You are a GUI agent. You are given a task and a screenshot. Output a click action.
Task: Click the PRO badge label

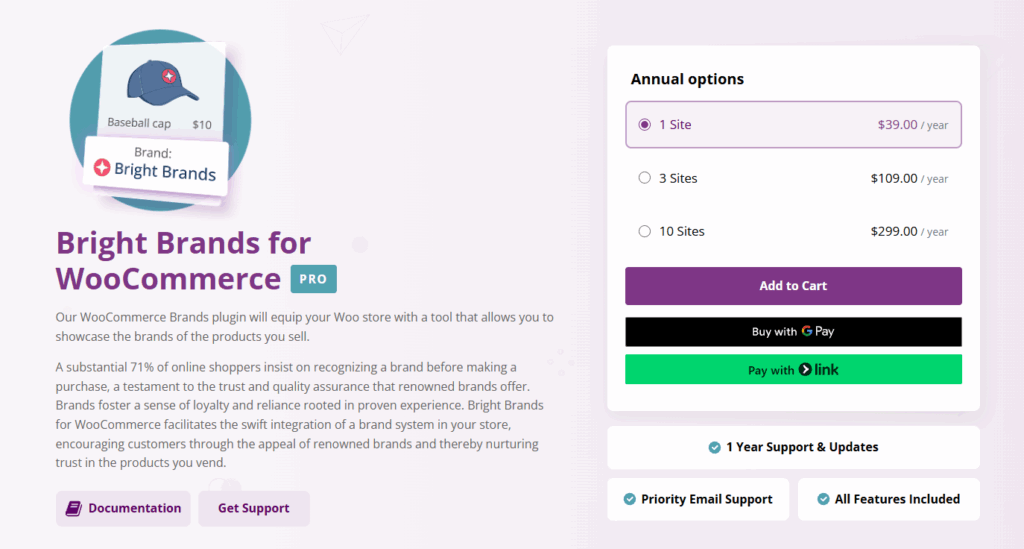click(313, 279)
